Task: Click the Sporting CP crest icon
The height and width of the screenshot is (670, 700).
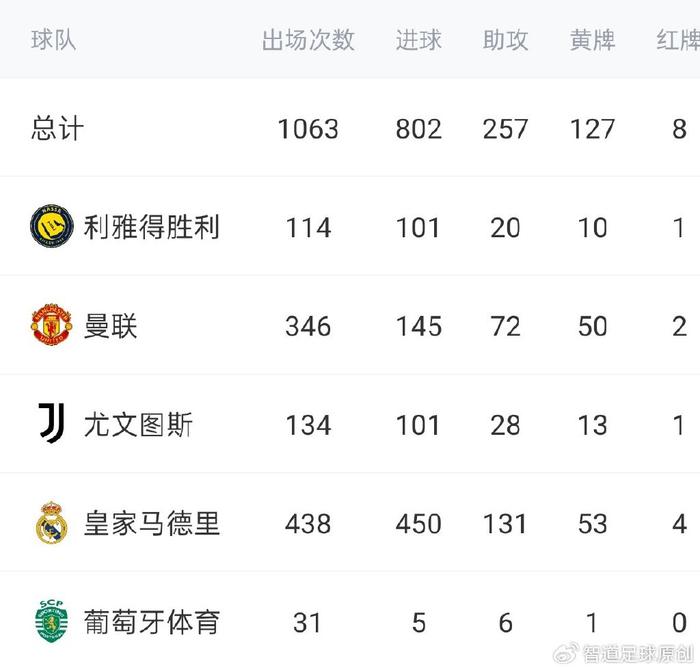Action: (x=51, y=621)
